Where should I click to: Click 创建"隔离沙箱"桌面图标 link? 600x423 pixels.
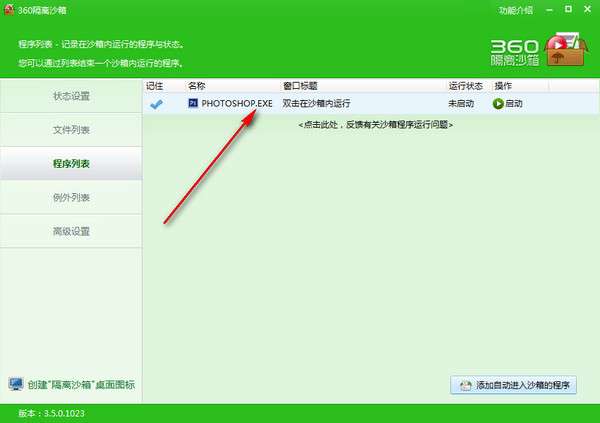point(81,385)
